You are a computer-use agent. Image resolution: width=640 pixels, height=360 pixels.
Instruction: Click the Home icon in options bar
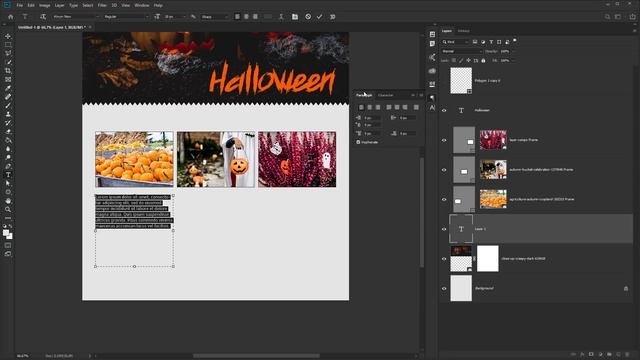click(11, 17)
